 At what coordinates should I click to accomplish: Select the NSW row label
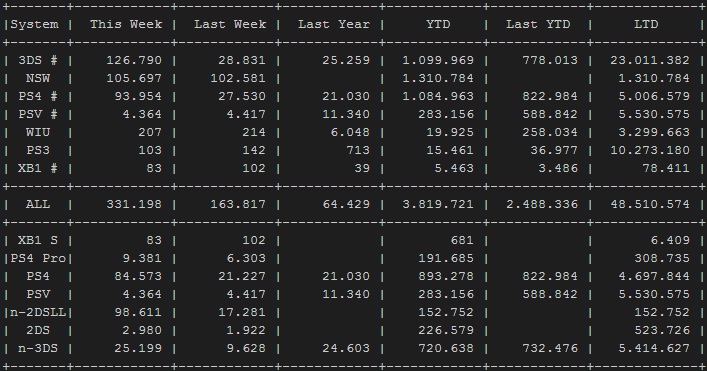click(38, 78)
